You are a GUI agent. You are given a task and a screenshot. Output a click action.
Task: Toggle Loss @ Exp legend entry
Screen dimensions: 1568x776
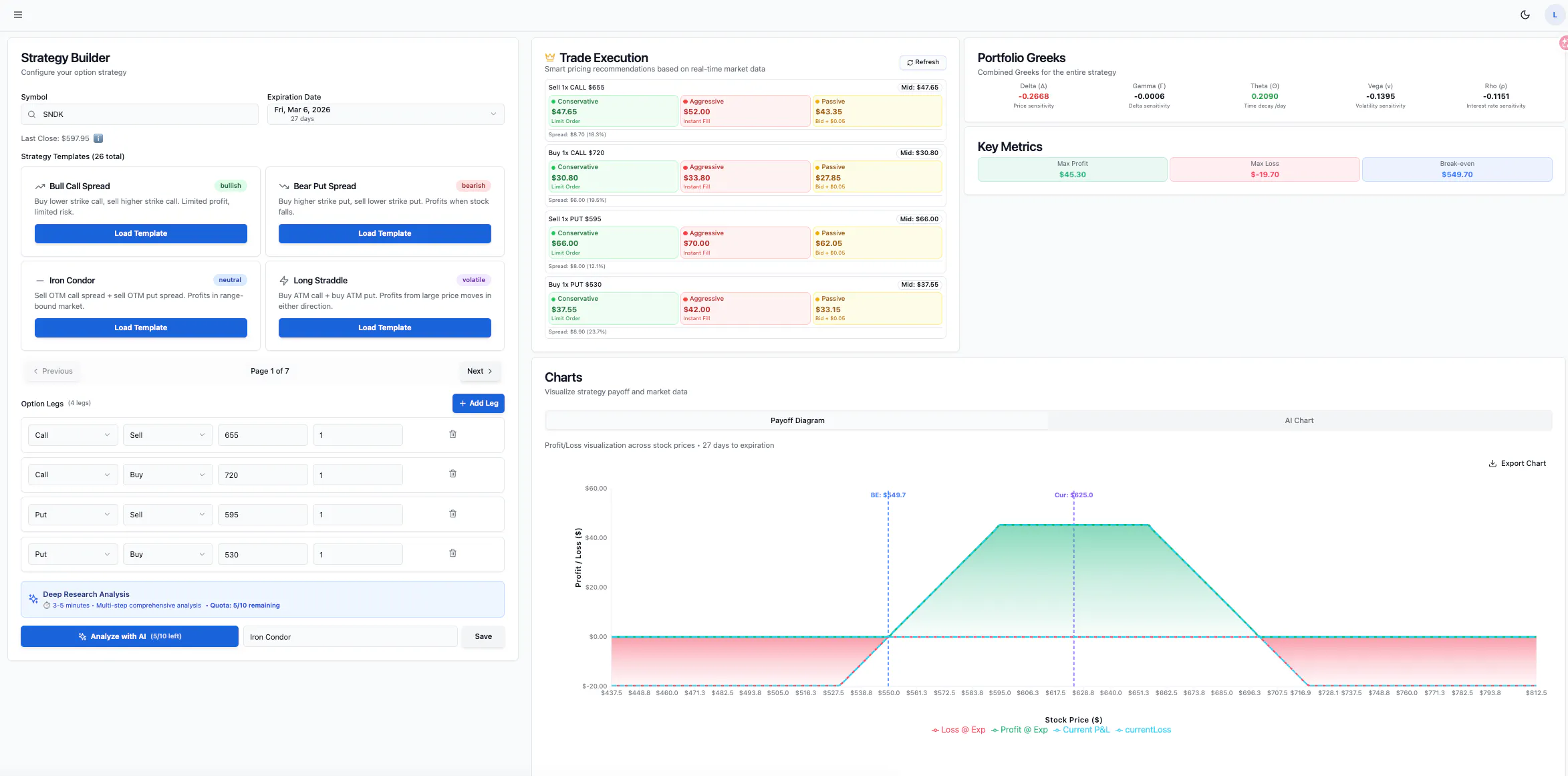(958, 730)
